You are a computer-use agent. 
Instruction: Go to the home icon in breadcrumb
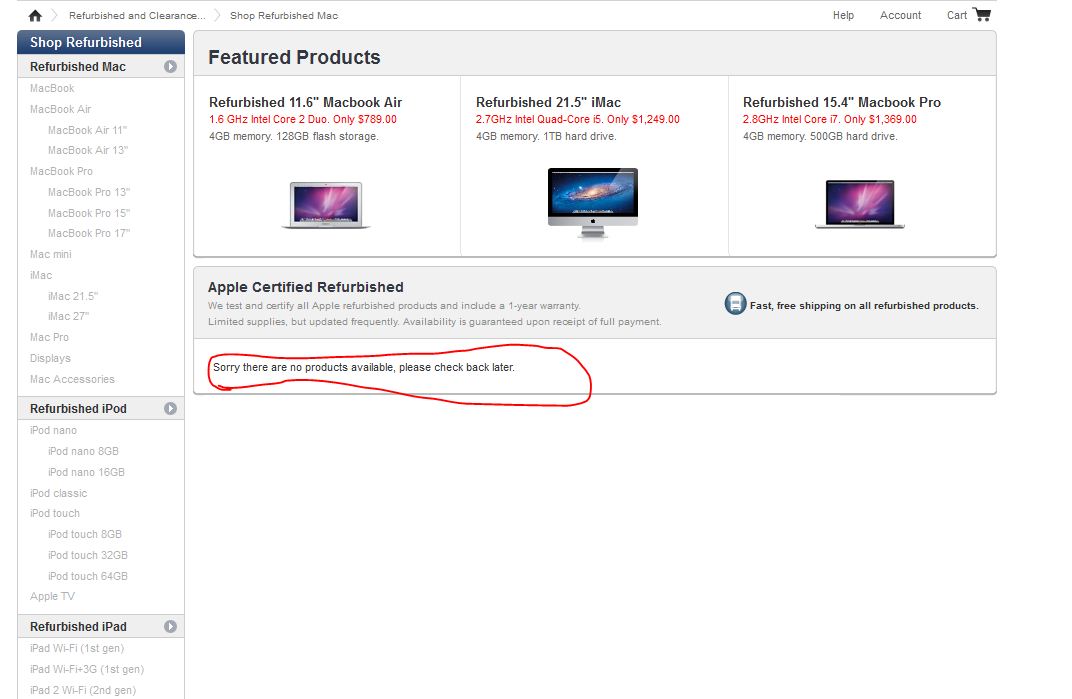pyautogui.click(x=35, y=15)
